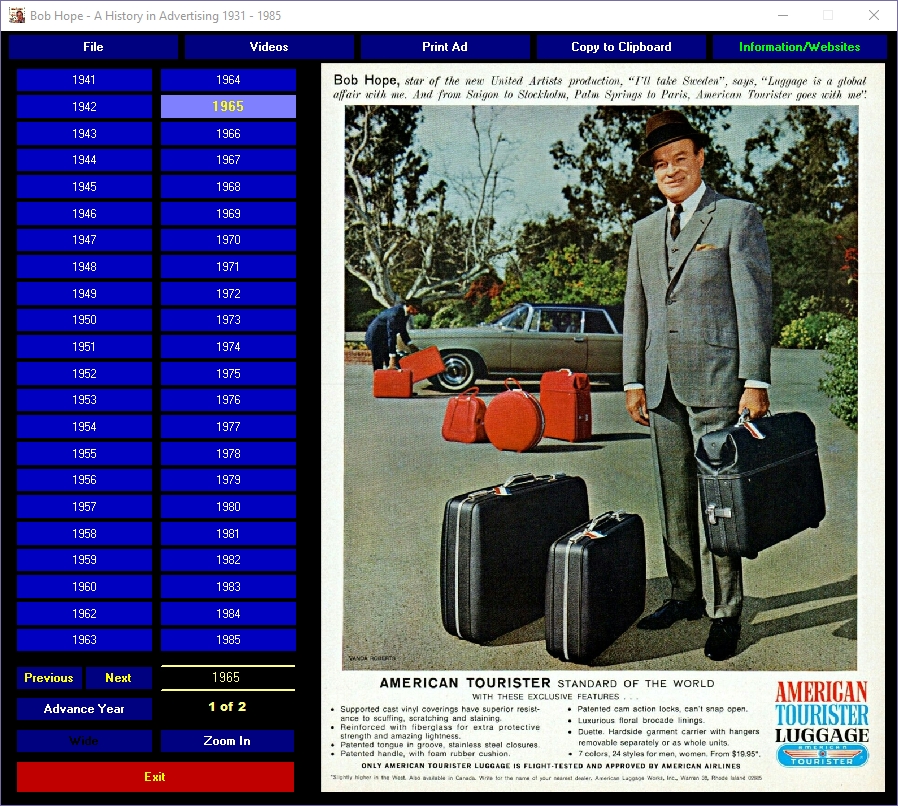Select year 1976
This screenshot has width=898, height=806.
click(229, 400)
